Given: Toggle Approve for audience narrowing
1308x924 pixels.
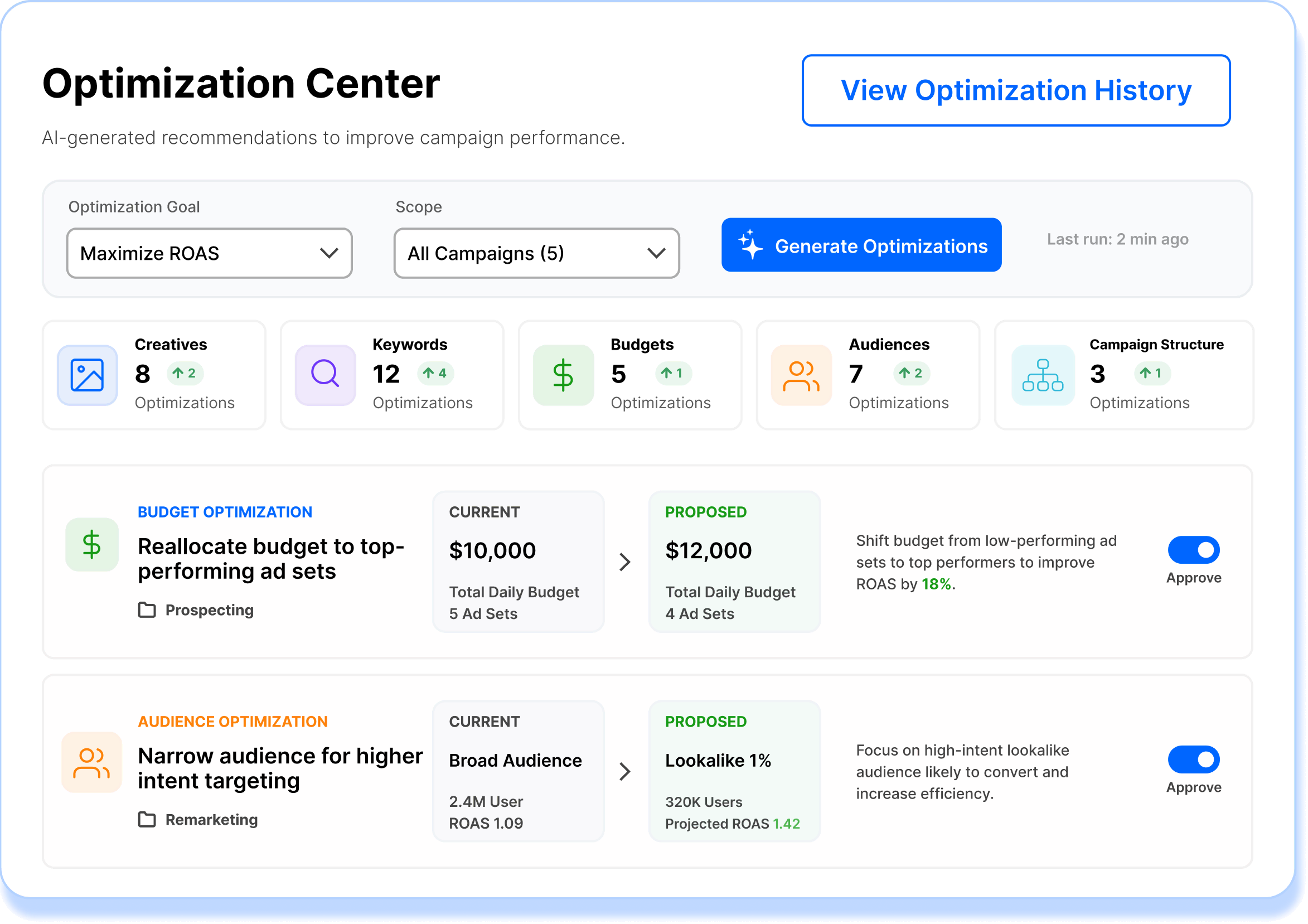Looking at the screenshot, I should coord(1194,759).
